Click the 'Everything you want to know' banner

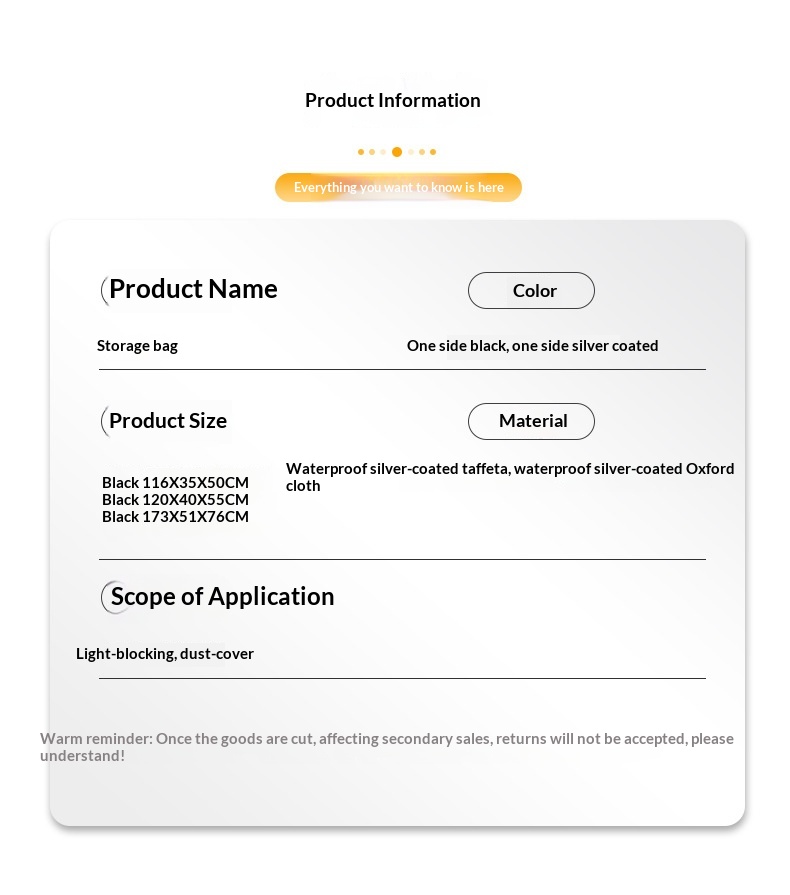398,187
